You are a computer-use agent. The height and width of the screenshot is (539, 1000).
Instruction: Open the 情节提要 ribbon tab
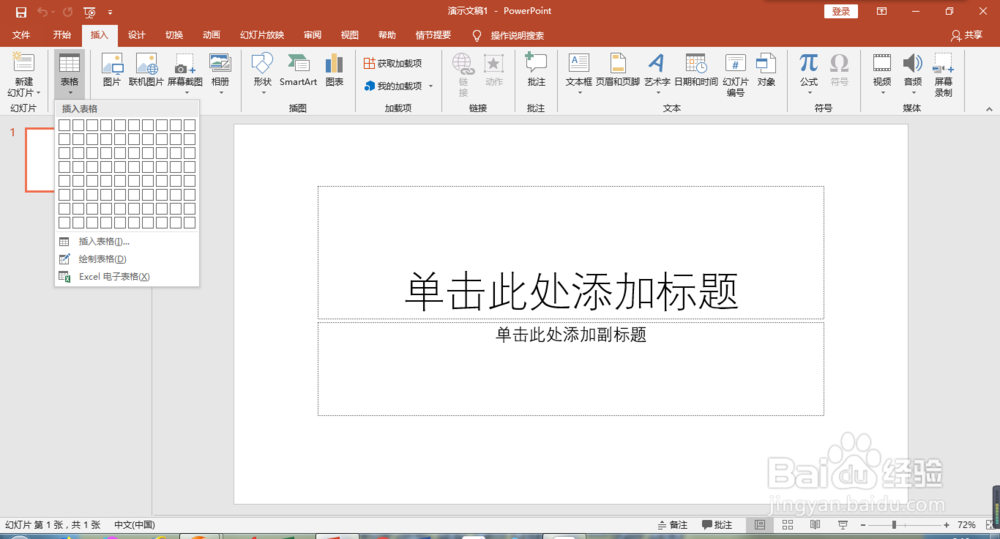[433, 35]
